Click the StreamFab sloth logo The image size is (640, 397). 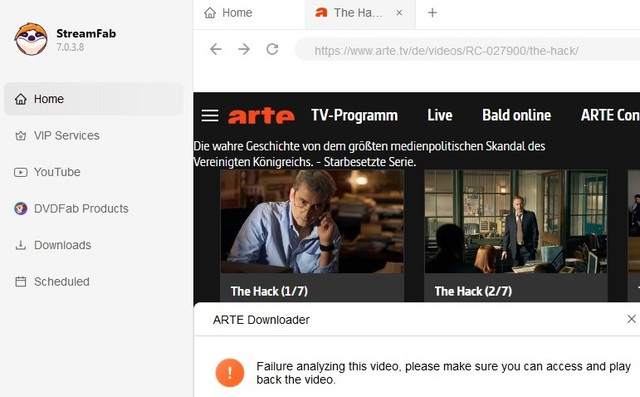(31, 39)
